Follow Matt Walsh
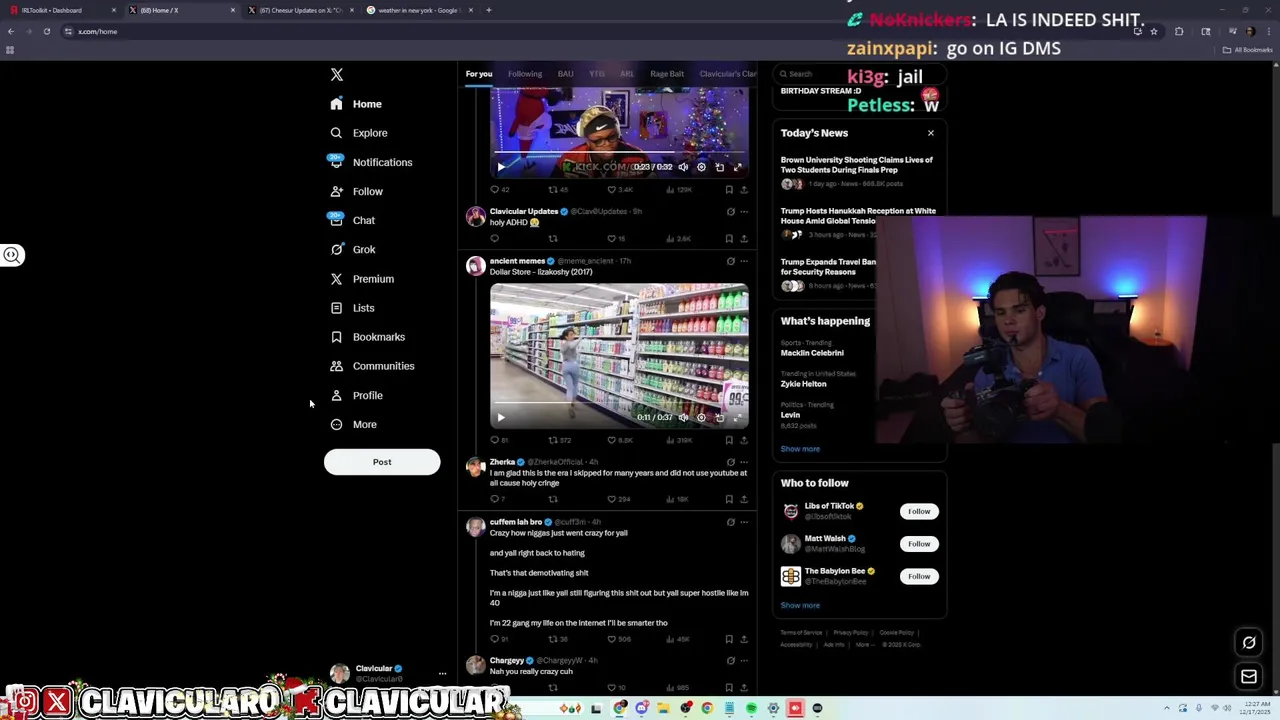 coord(919,544)
